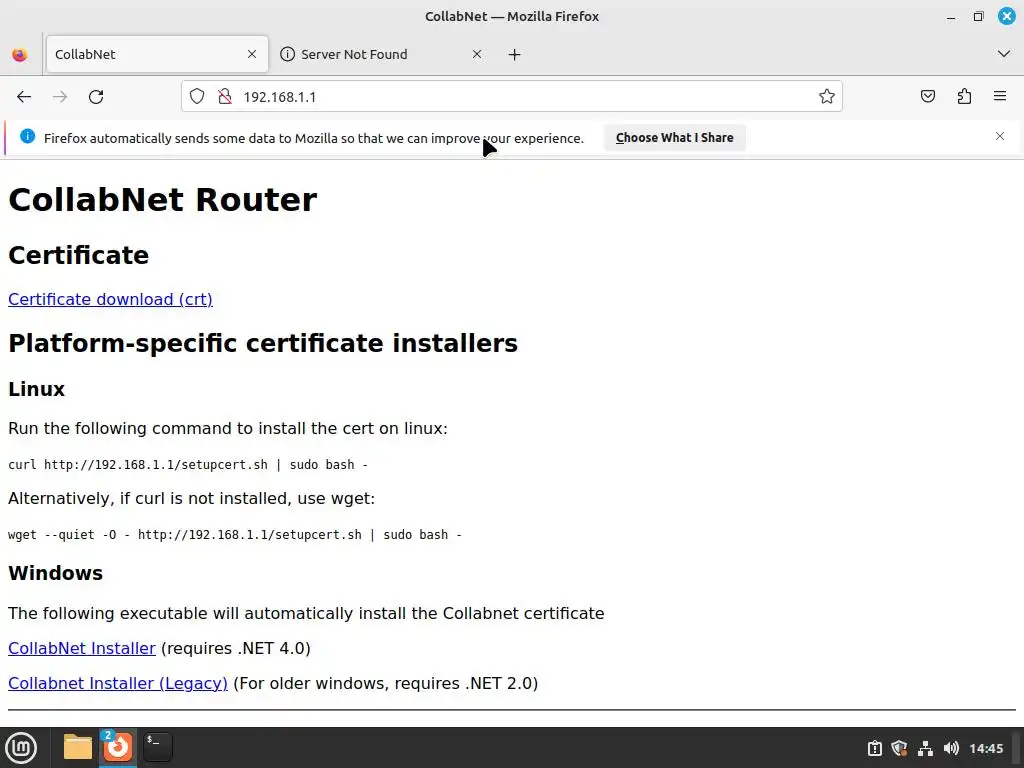Viewport: 1024px width, 768px height.
Task: Open the CollabNet Installer link
Action: 82,648
